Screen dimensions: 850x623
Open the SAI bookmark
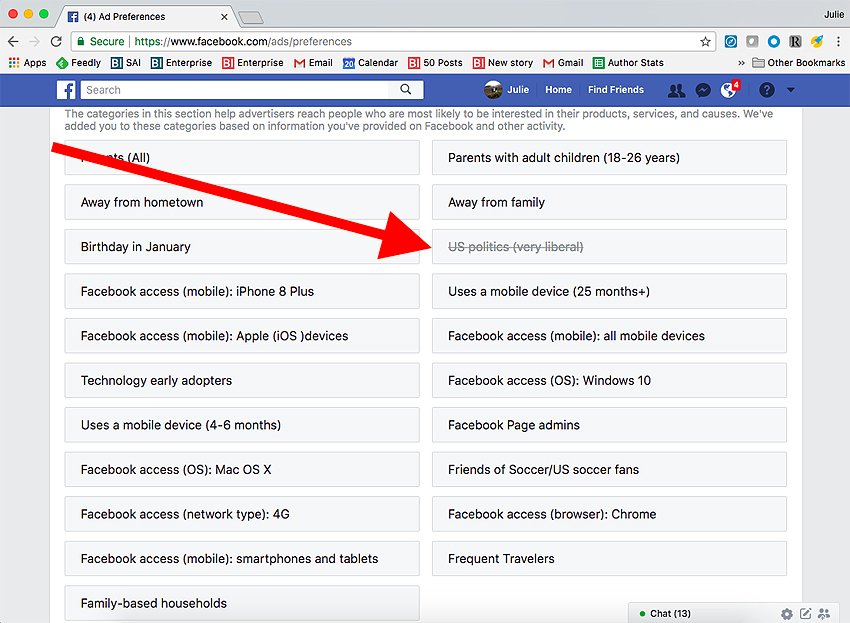(126, 63)
